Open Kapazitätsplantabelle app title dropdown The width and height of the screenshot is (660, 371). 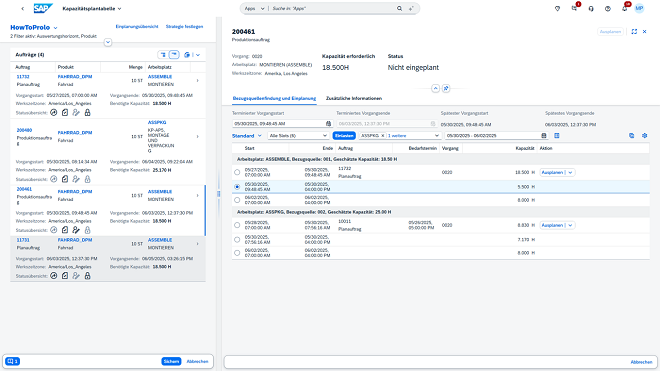(x=92, y=8)
